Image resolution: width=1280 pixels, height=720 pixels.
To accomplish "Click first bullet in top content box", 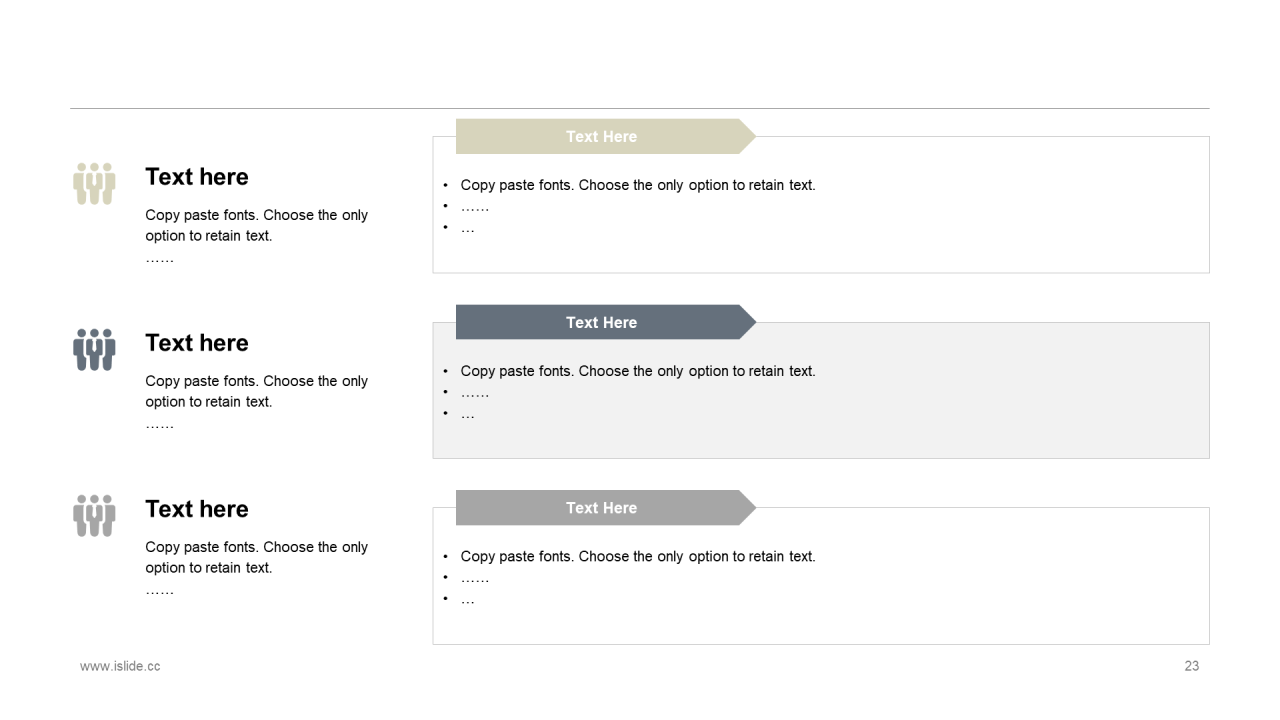I will click(637, 185).
